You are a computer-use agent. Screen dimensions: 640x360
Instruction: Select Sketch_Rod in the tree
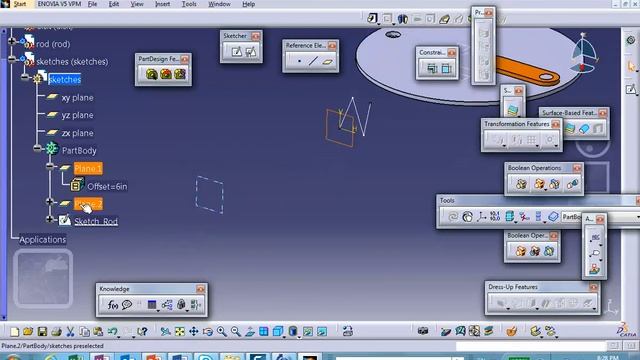point(96,221)
